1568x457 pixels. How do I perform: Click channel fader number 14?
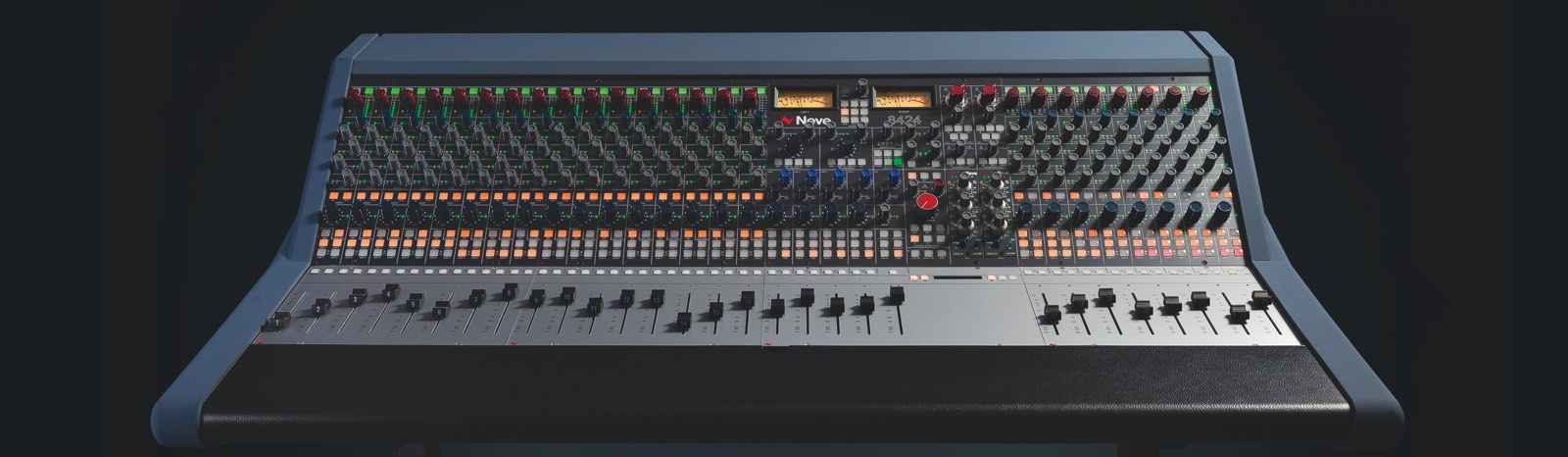click(684, 322)
